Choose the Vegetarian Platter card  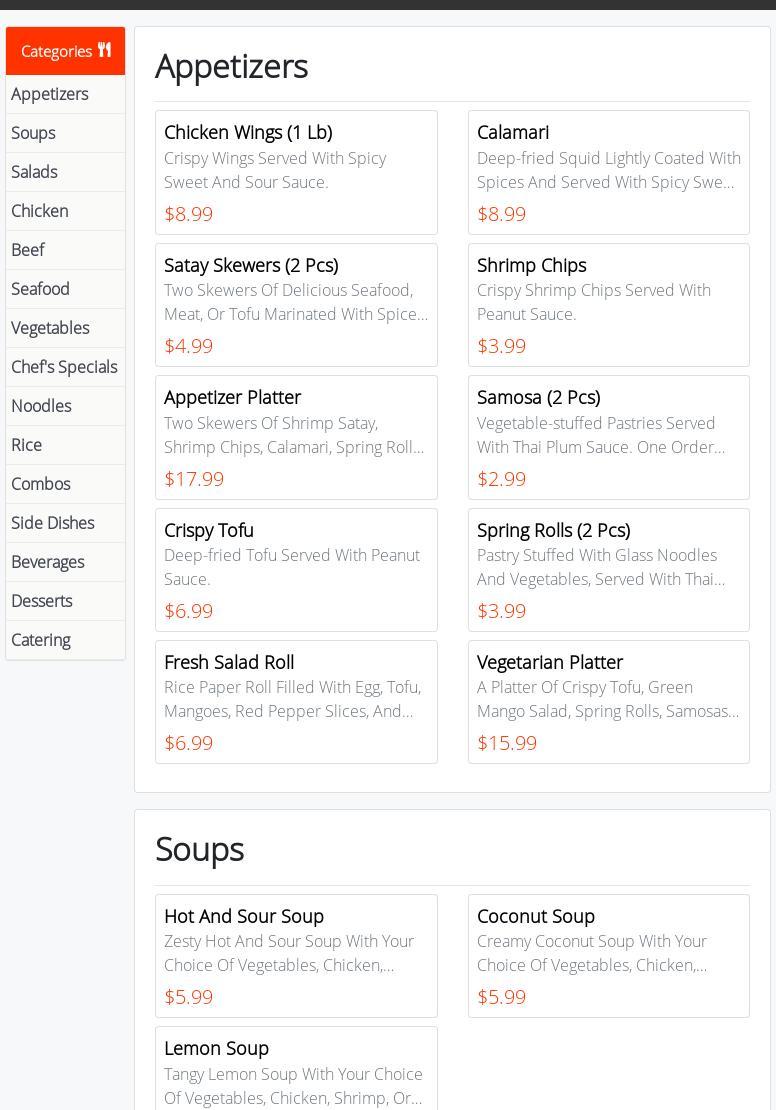608,702
